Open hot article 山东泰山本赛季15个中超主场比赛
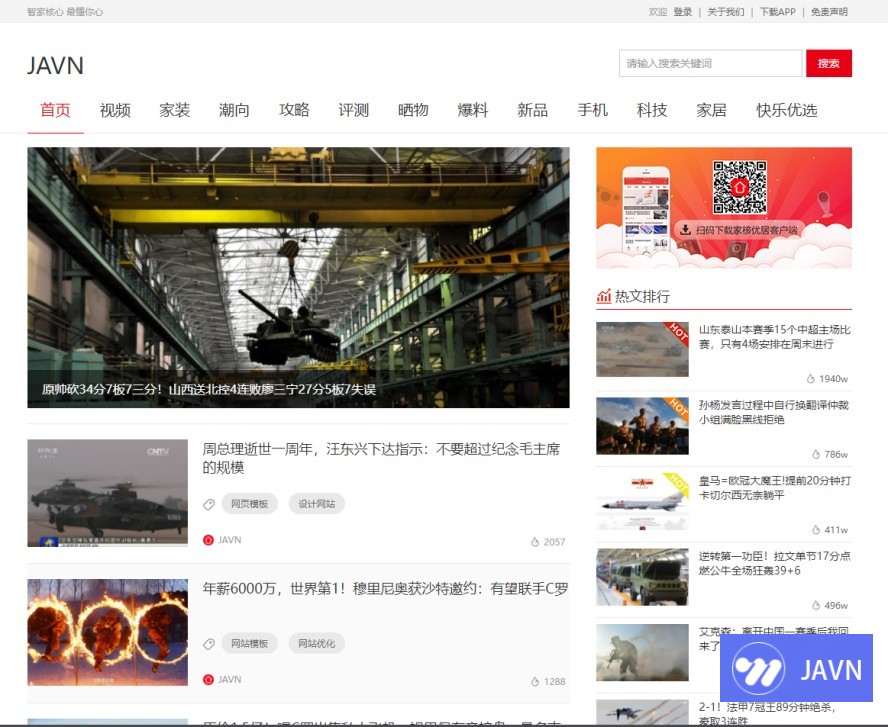This screenshot has height=727, width=888. tap(774, 337)
